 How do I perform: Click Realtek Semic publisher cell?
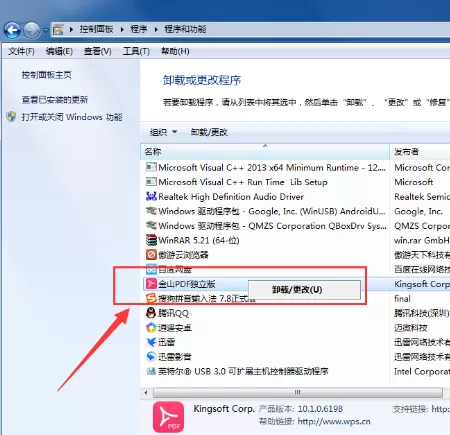point(422,197)
